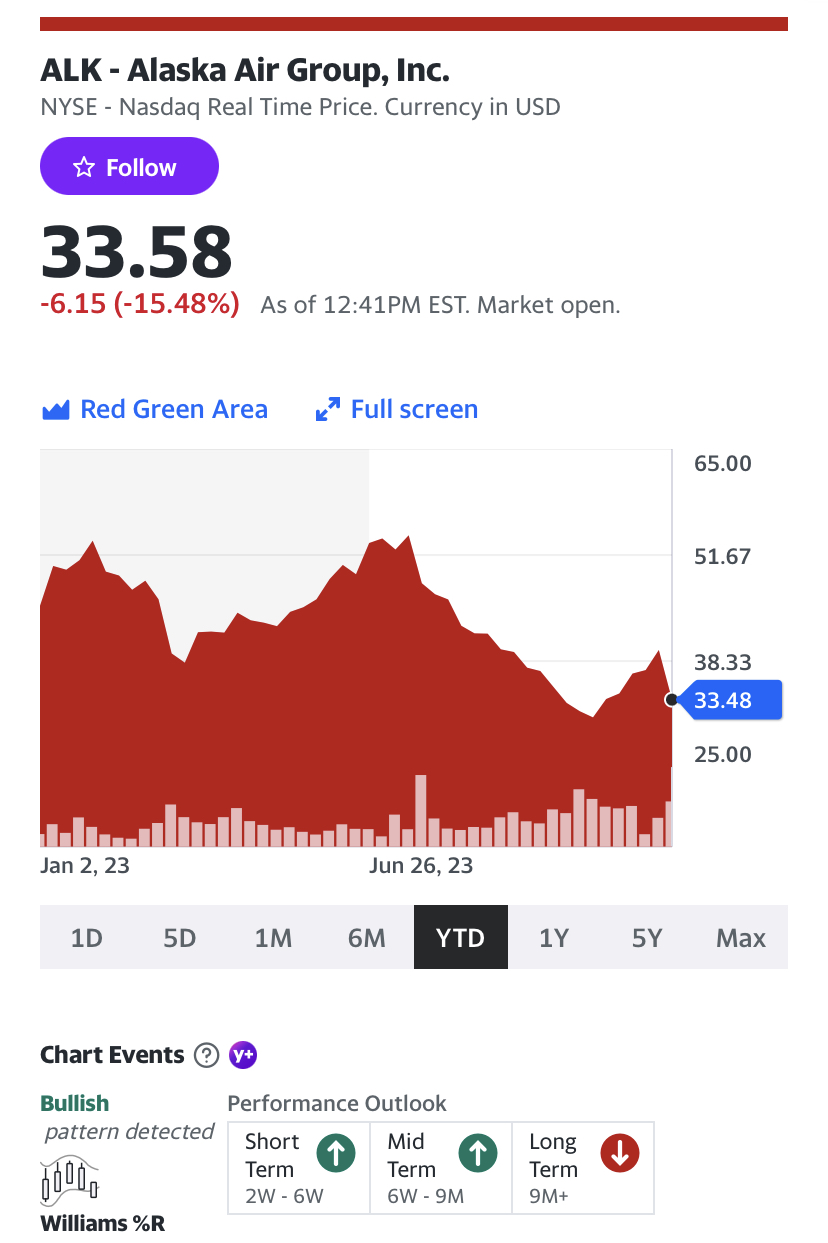
Task: Click the purple Y+ premium badge
Action: tap(243, 1055)
